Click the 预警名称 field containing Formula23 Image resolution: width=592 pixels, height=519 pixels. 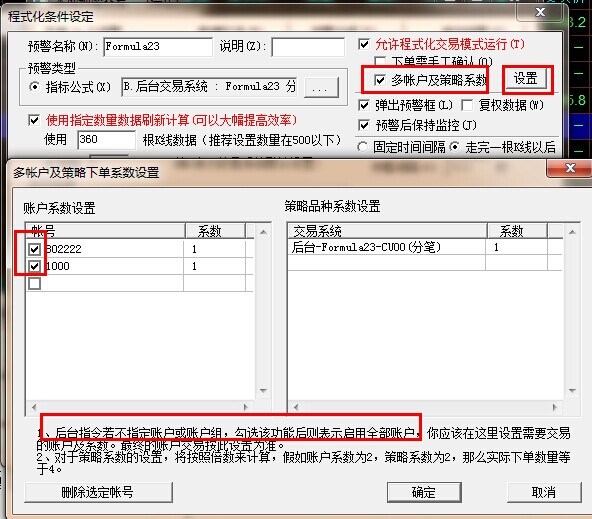tap(158, 47)
